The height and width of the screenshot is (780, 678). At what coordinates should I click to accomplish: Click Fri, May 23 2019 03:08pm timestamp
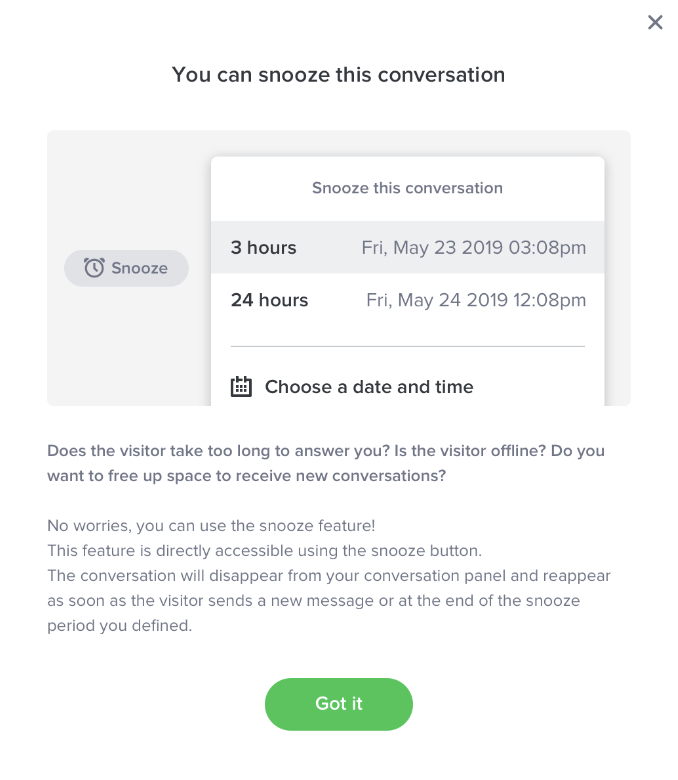473,248
